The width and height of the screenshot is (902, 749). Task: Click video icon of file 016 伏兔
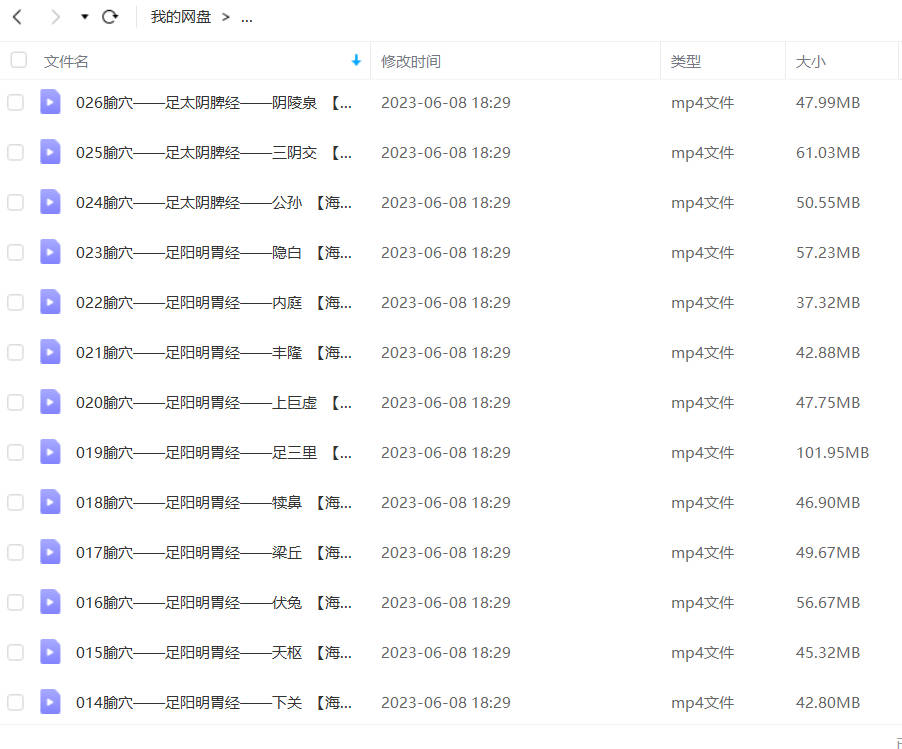(50, 602)
